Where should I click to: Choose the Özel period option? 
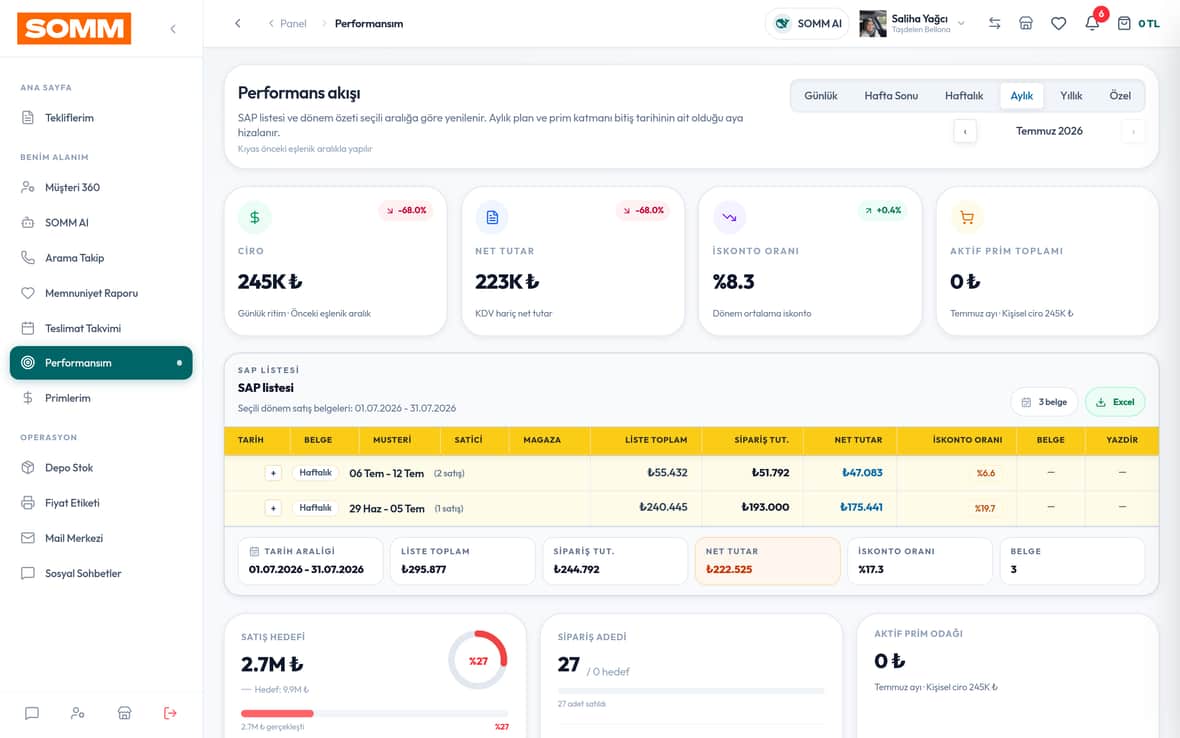[1120, 96]
